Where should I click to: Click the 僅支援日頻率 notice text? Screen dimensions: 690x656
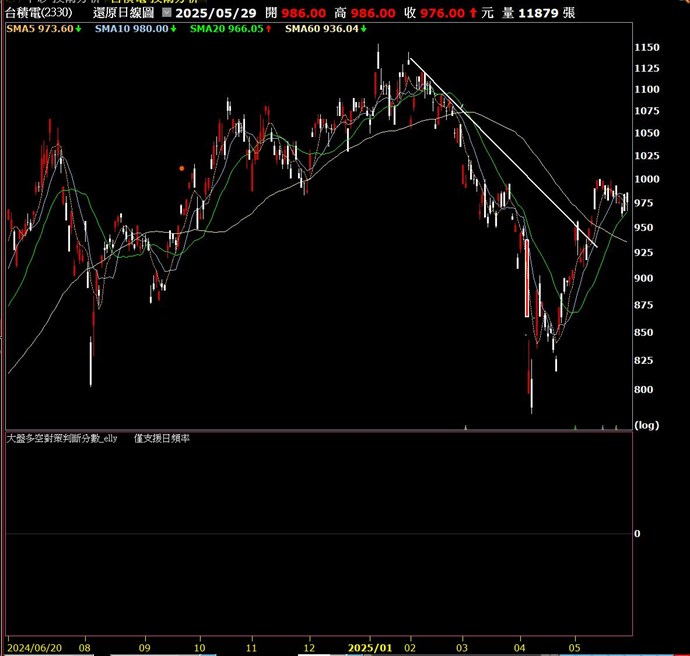[x=162, y=438]
